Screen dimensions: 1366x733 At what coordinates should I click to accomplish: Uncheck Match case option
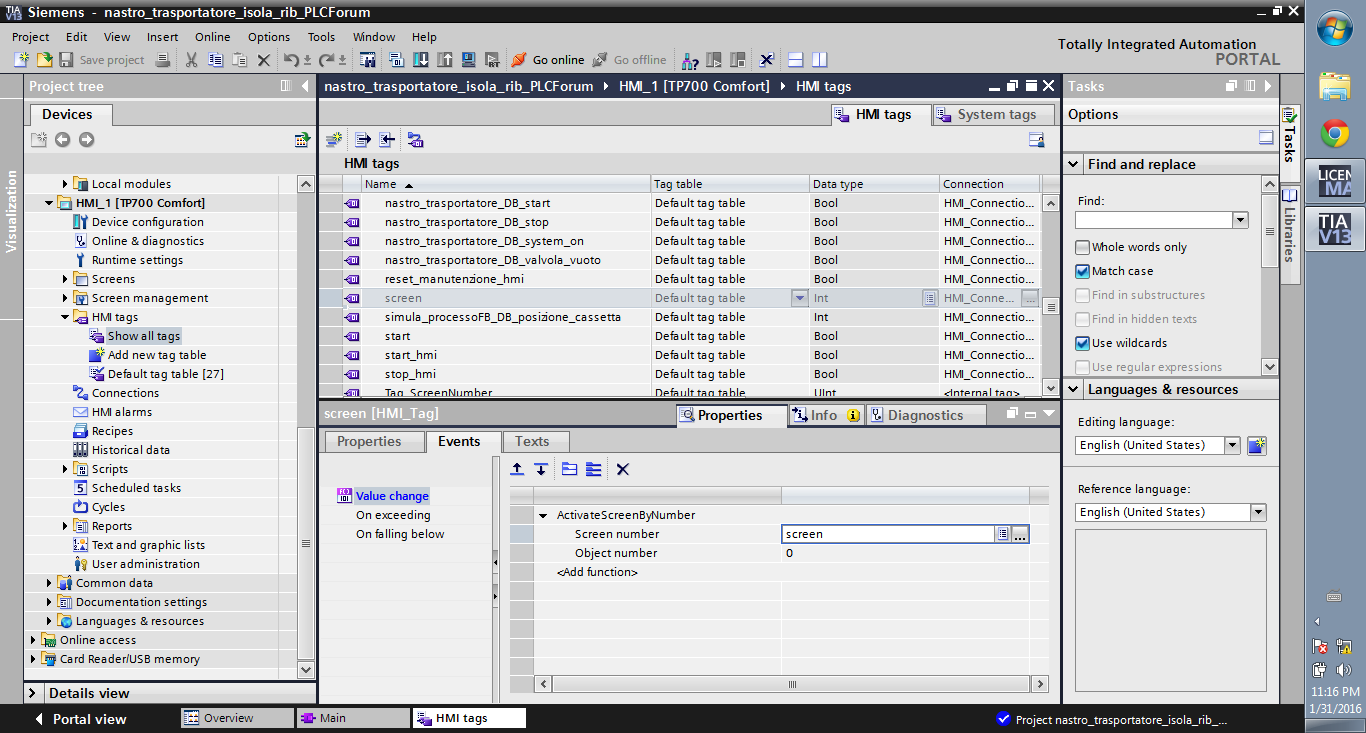1082,271
